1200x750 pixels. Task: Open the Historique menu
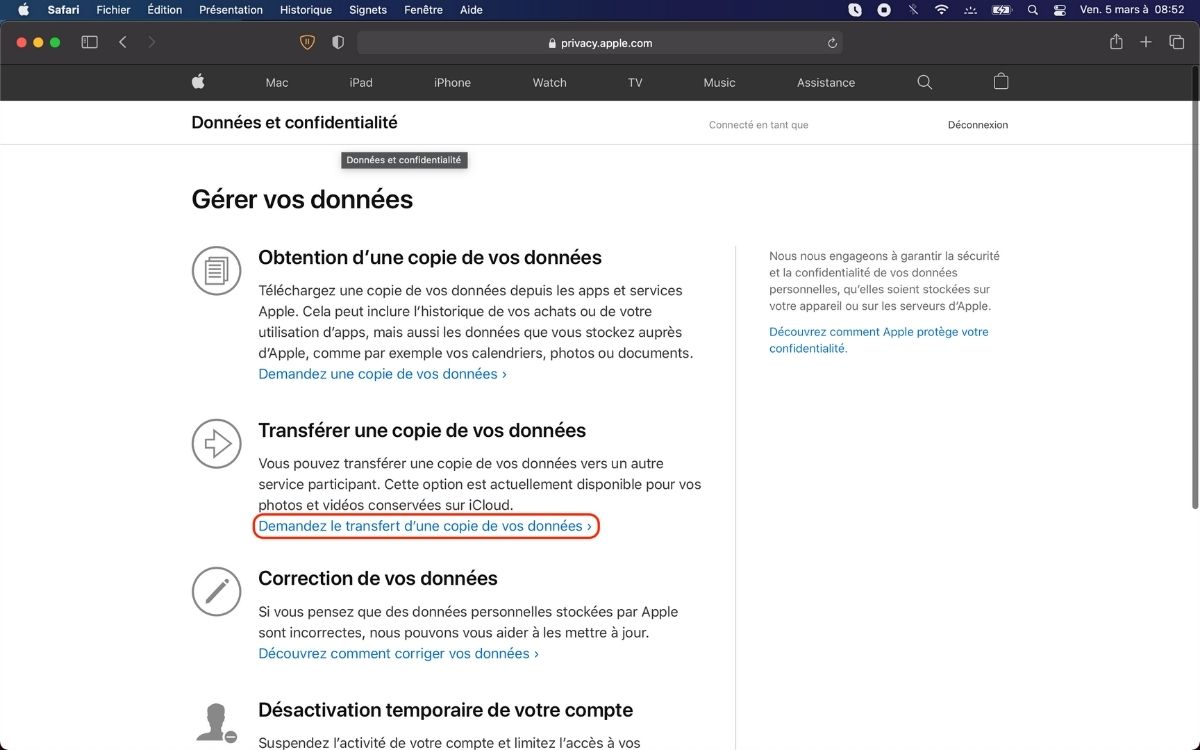tap(306, 10)
